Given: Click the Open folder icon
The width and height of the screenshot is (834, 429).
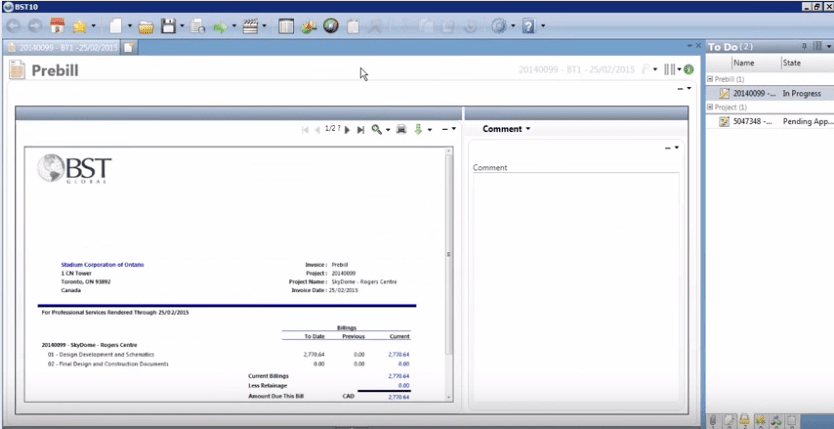Looking at the screenshot, I should (146, 25).
